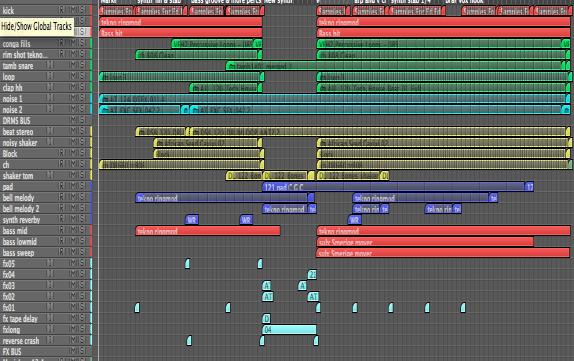
Task: Solo the pad track
Action: [x=82, y=186]
